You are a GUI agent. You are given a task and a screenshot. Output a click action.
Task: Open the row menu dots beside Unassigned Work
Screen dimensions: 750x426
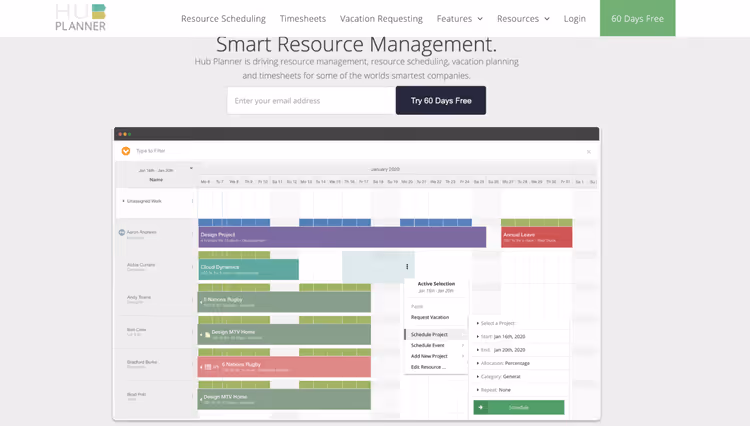193,201
